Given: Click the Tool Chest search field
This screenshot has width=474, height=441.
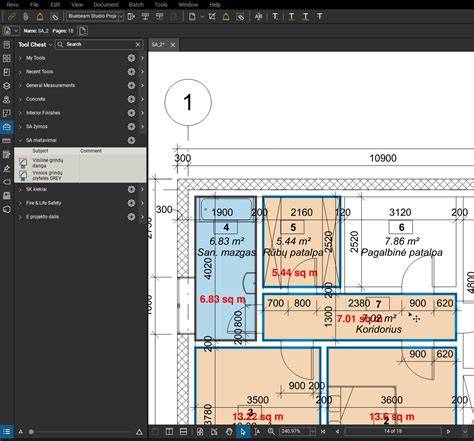Looking at the screenshot, I should pos(99,44).
